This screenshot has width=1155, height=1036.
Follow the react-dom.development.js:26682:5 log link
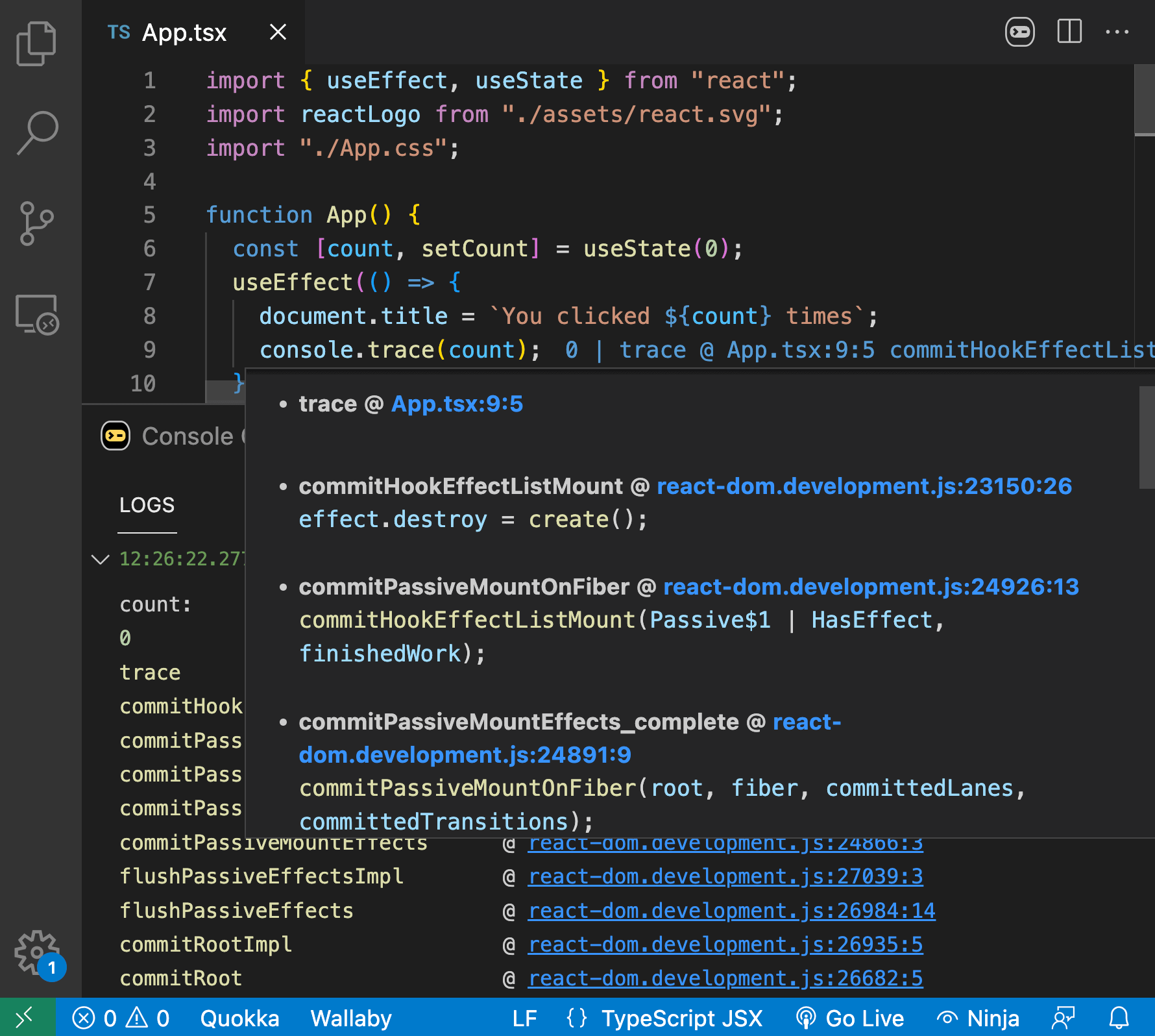725,978
